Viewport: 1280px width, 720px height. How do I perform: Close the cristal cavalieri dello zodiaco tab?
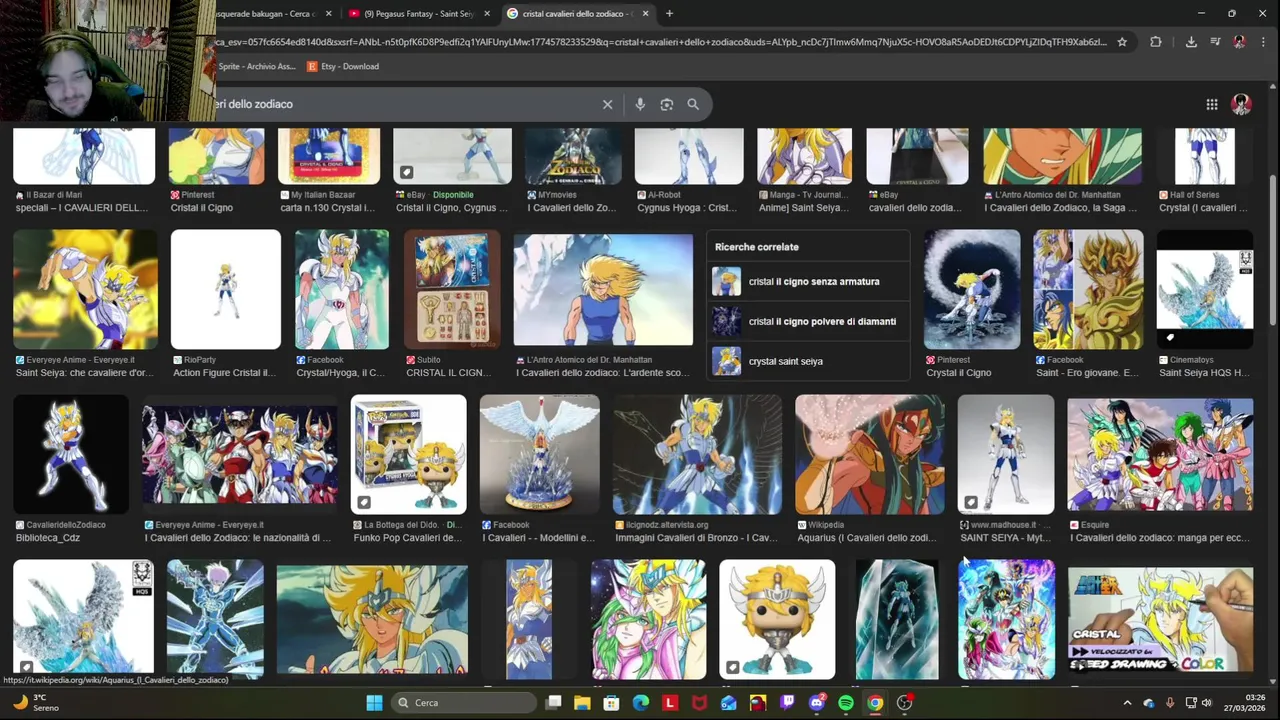(645, 13)
